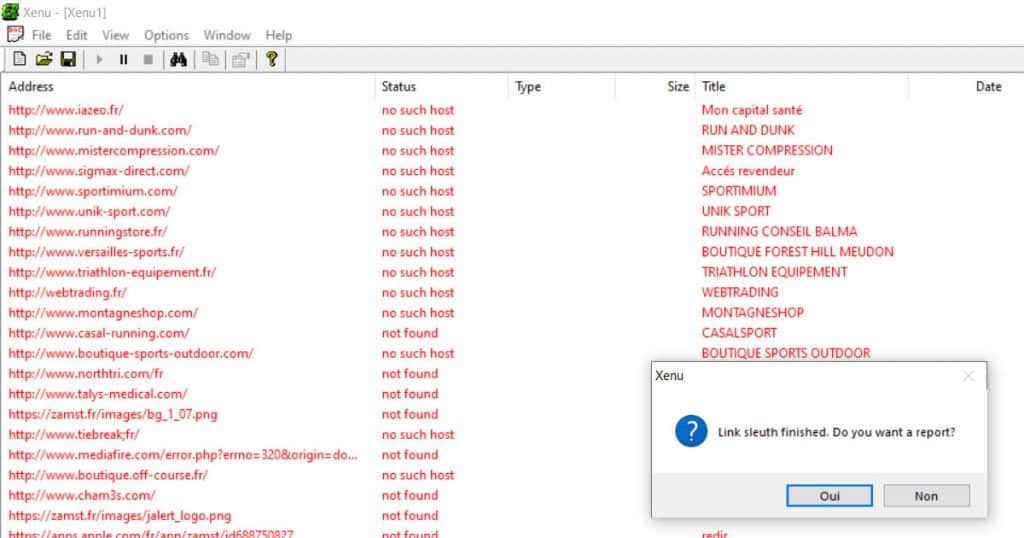The height and width of the screenshot is (538, 1024).
Task: Click the title 'Accés revendeur'
Action: point(748,170)
